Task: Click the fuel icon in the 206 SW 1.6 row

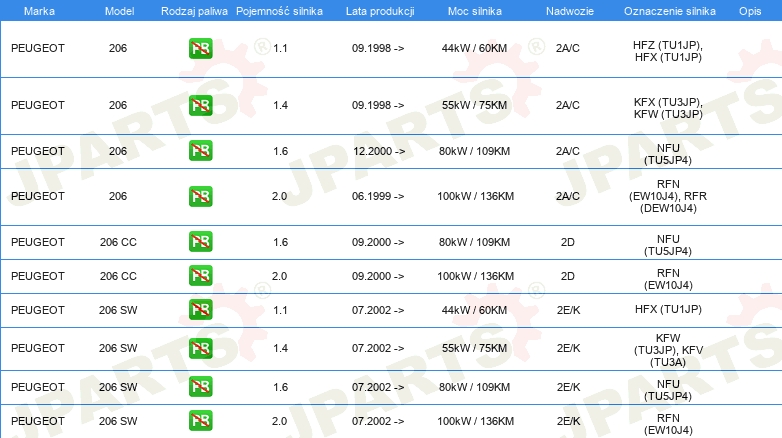Action: [x=200, y=387]
